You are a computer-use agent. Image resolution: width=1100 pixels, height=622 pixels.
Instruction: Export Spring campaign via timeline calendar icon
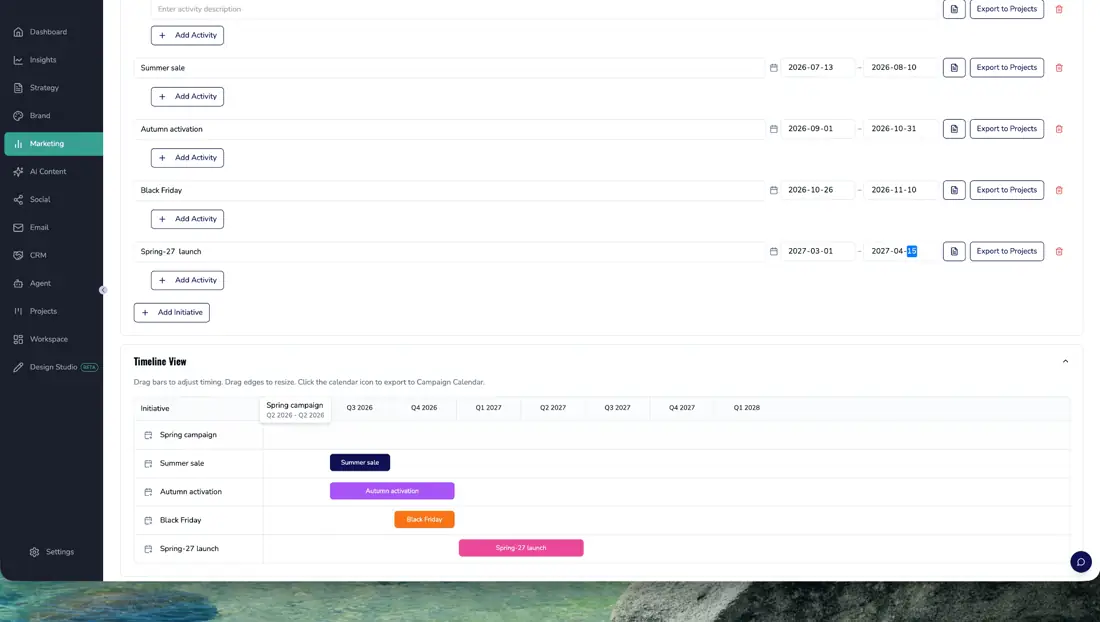(148, 435)
